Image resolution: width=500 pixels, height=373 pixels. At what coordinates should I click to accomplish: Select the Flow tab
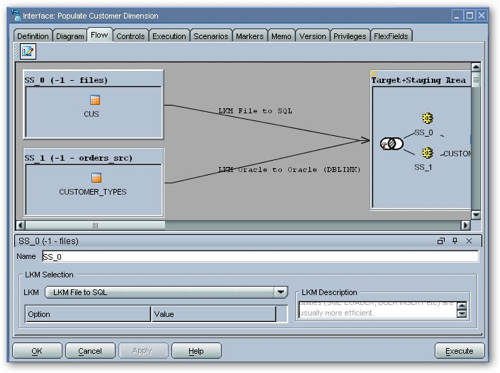point(99,35)
